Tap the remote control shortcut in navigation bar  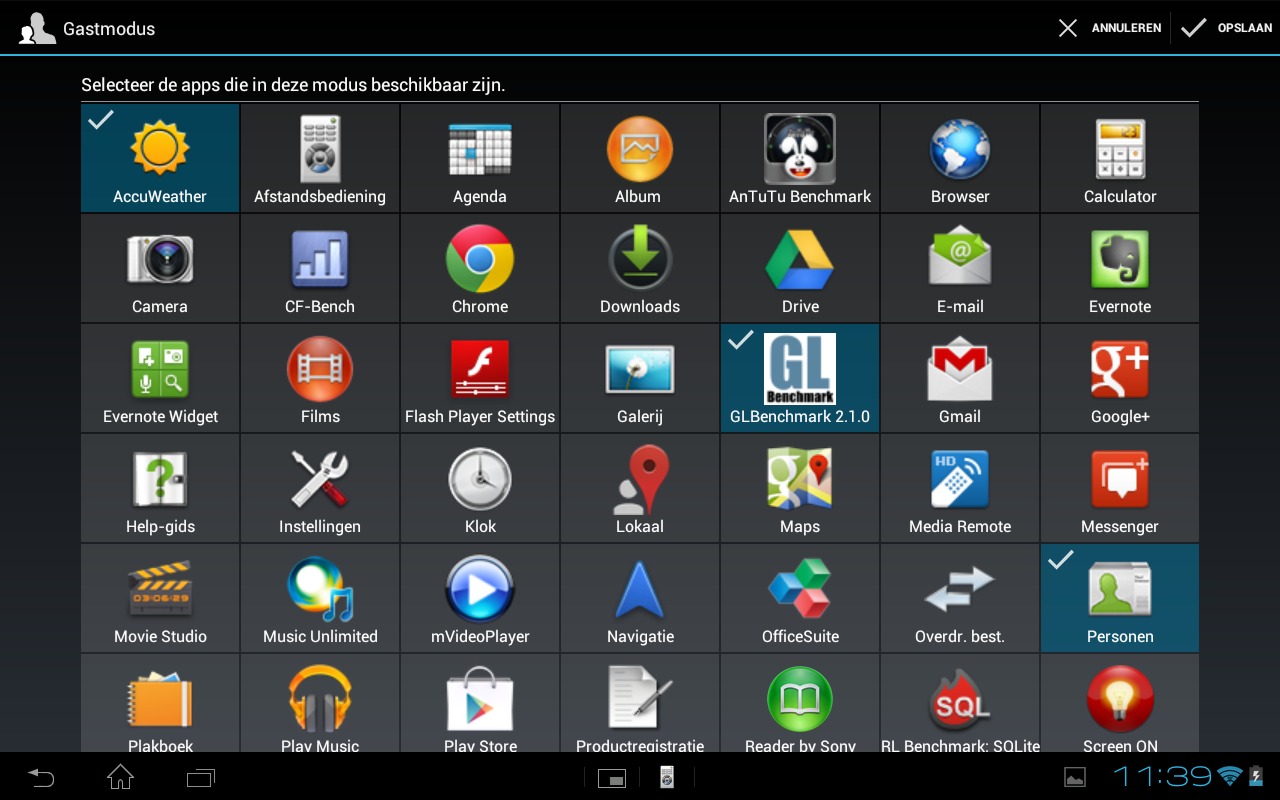point(667,777)
